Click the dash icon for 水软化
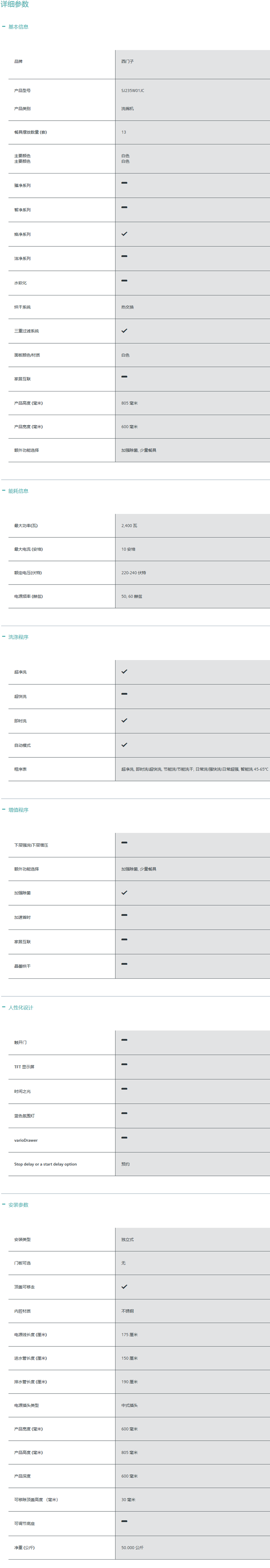This screenshot has width=270, height=1568. [124, 281]
